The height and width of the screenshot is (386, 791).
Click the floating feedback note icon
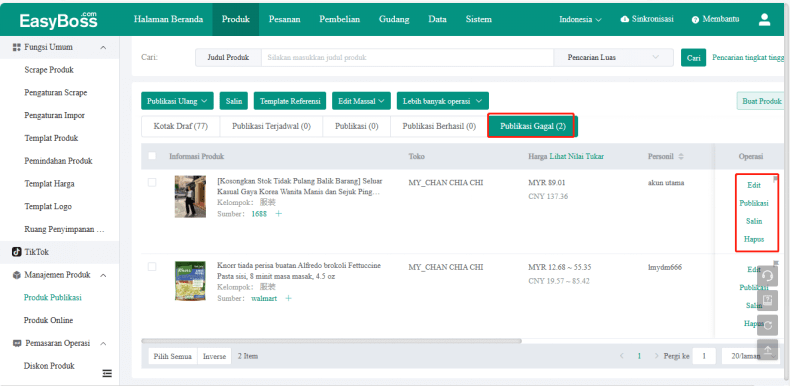coord(767,301)
